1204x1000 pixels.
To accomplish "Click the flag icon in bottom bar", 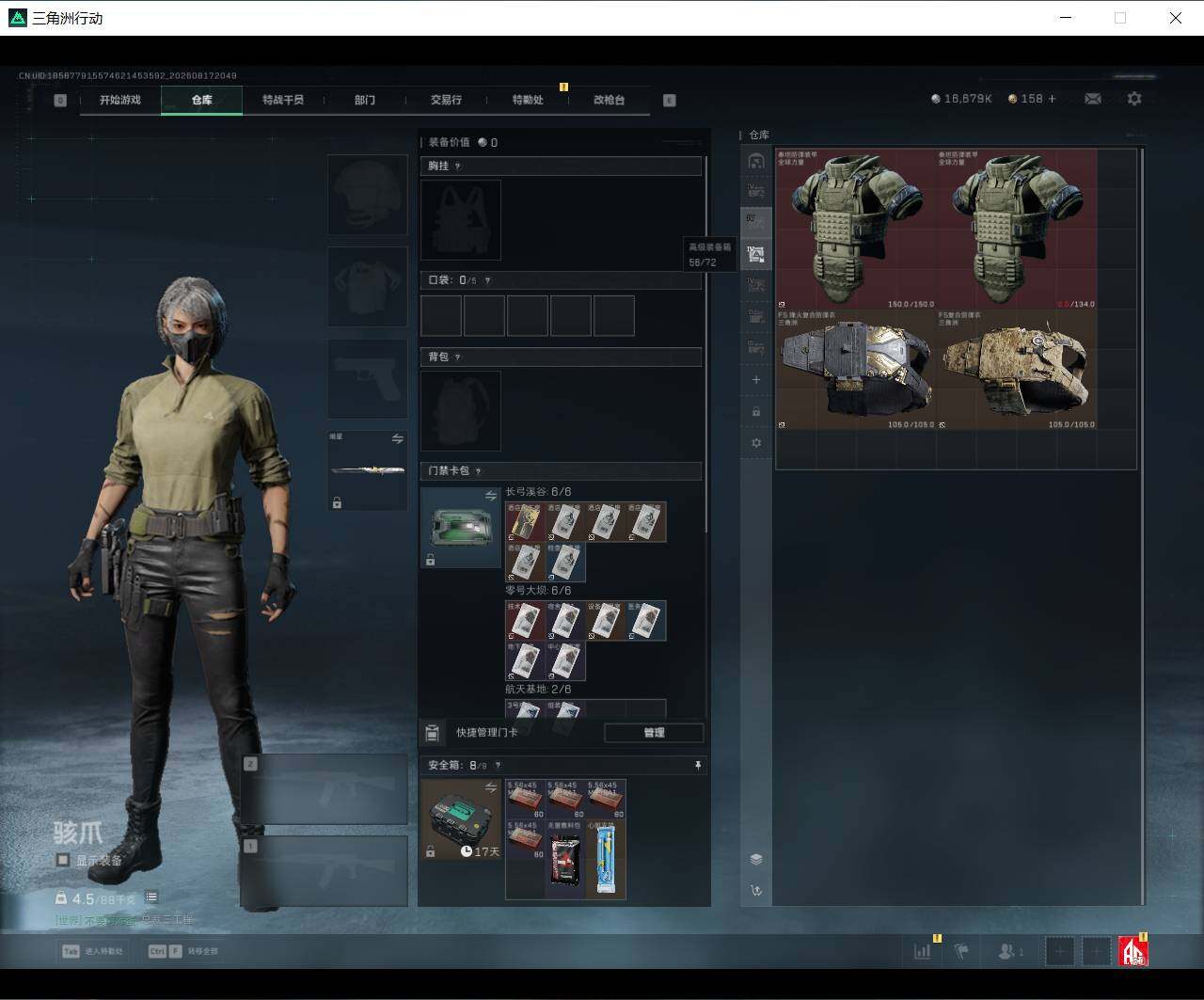I will tap(961, 951).
